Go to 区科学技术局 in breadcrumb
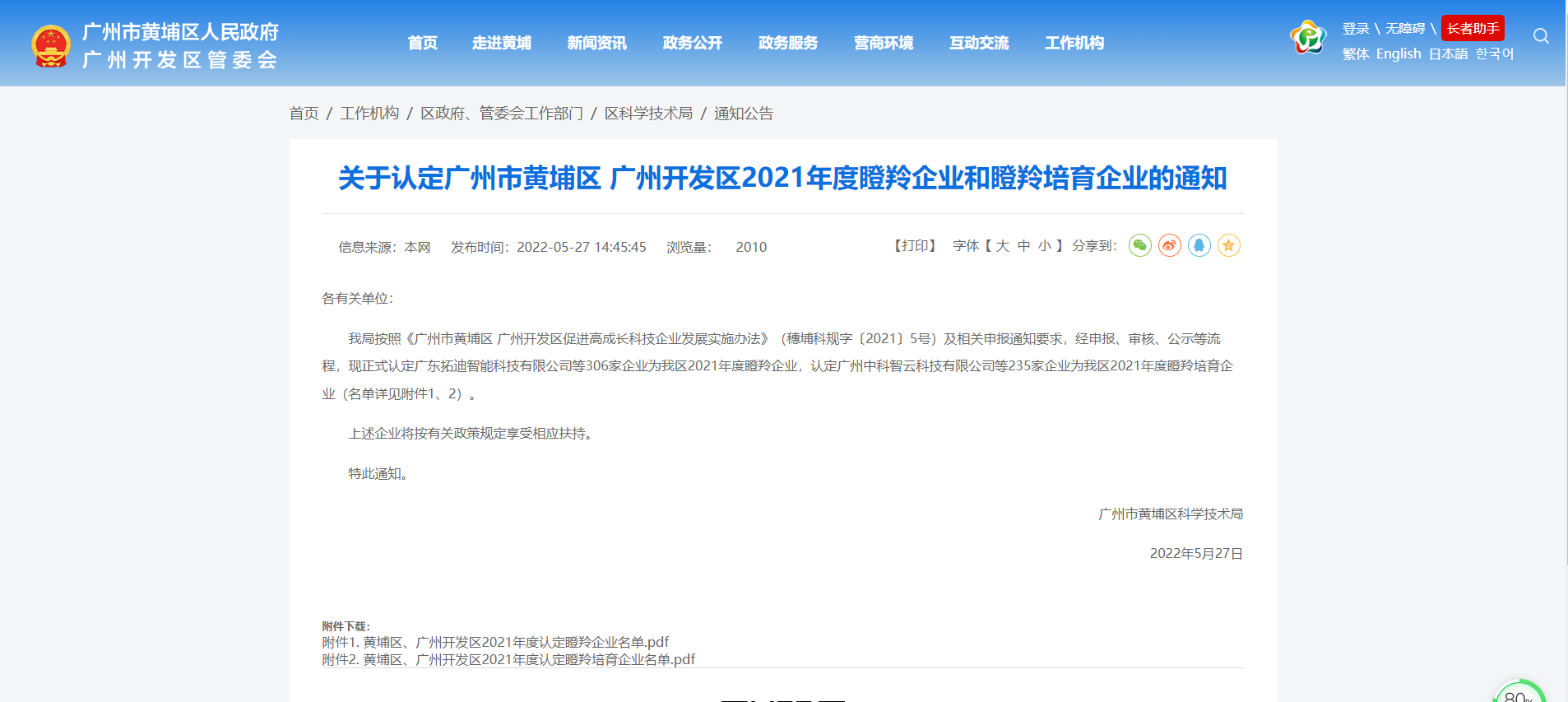The width and height of the screenshot is (1568, 702). pos(648,114)
